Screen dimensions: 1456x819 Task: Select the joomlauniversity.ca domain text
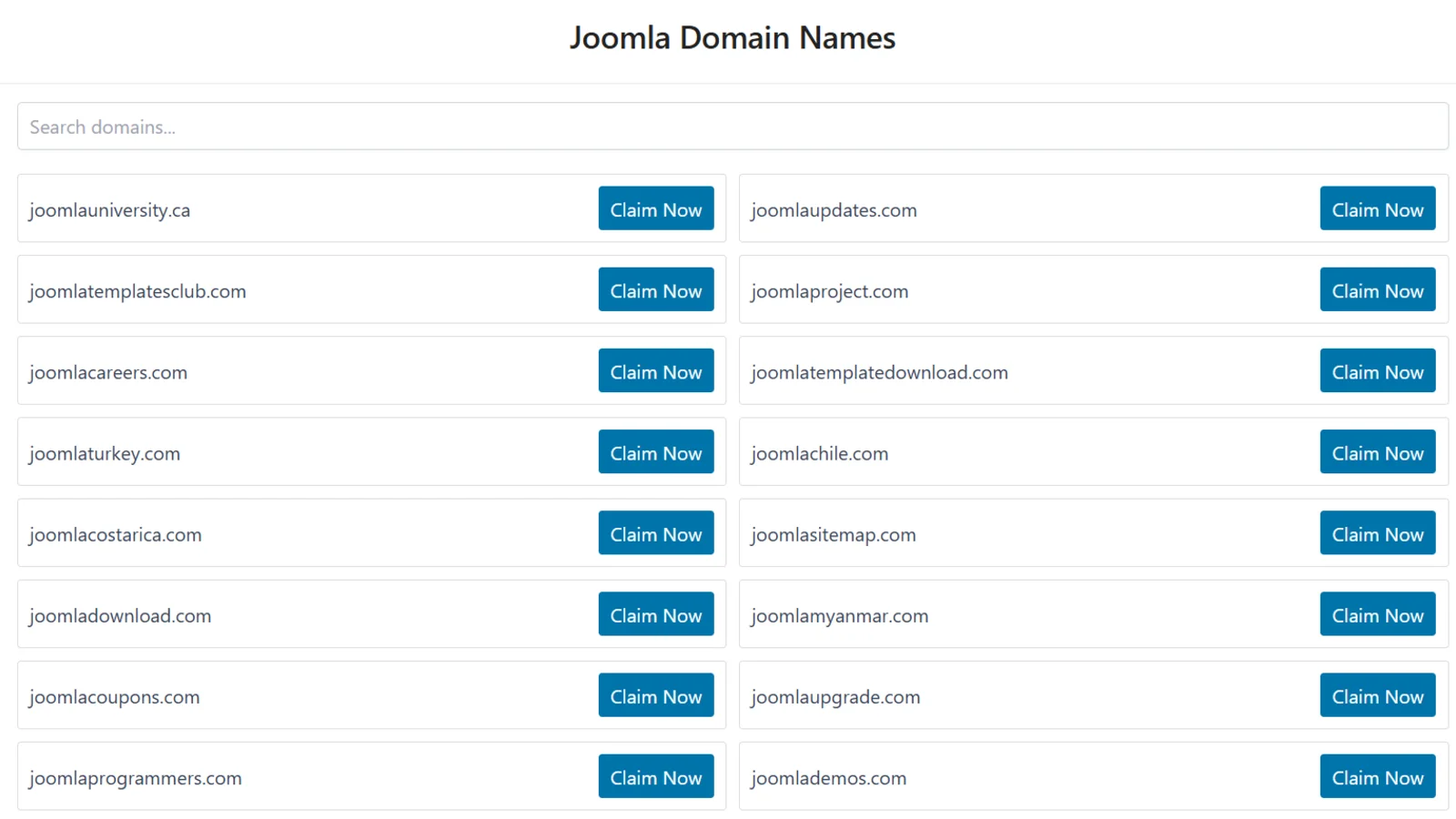pos(110,210)
